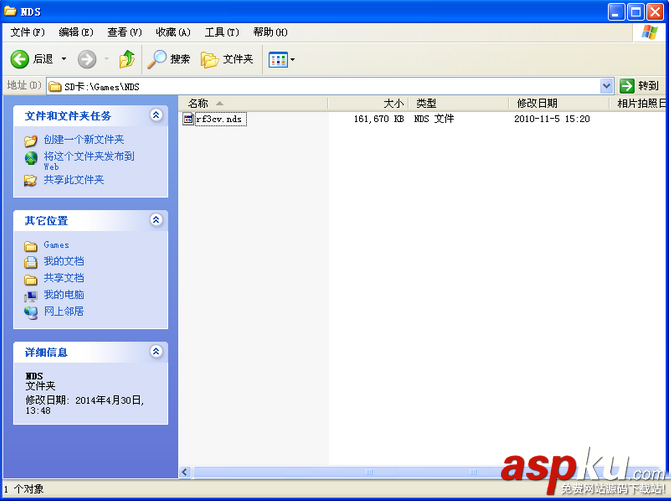Click the 2010-11-5 15:20 date cell
This screenshot has height=501, width=671.
[x=552, y=119]
